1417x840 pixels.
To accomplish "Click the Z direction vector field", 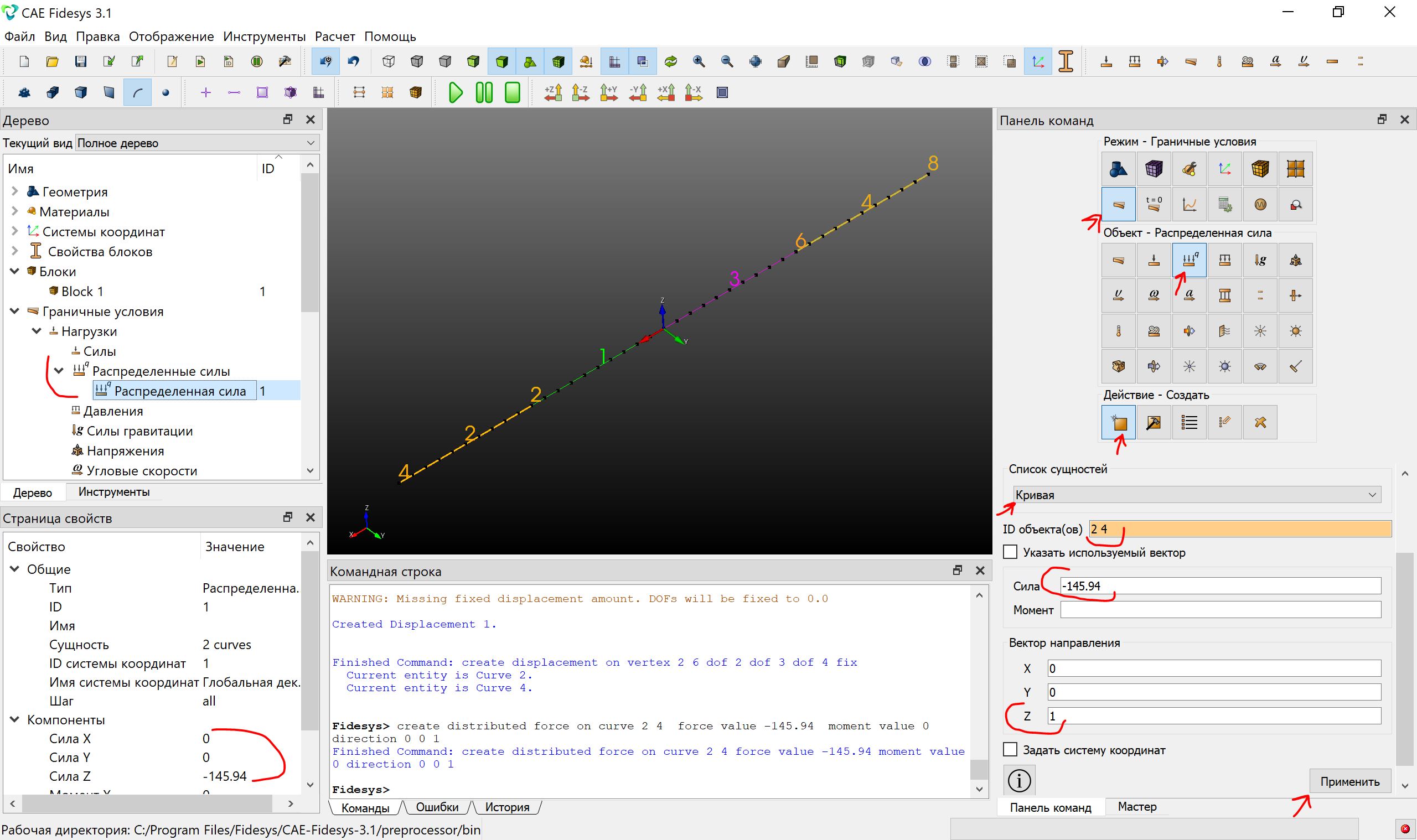I will [1214, 716].
